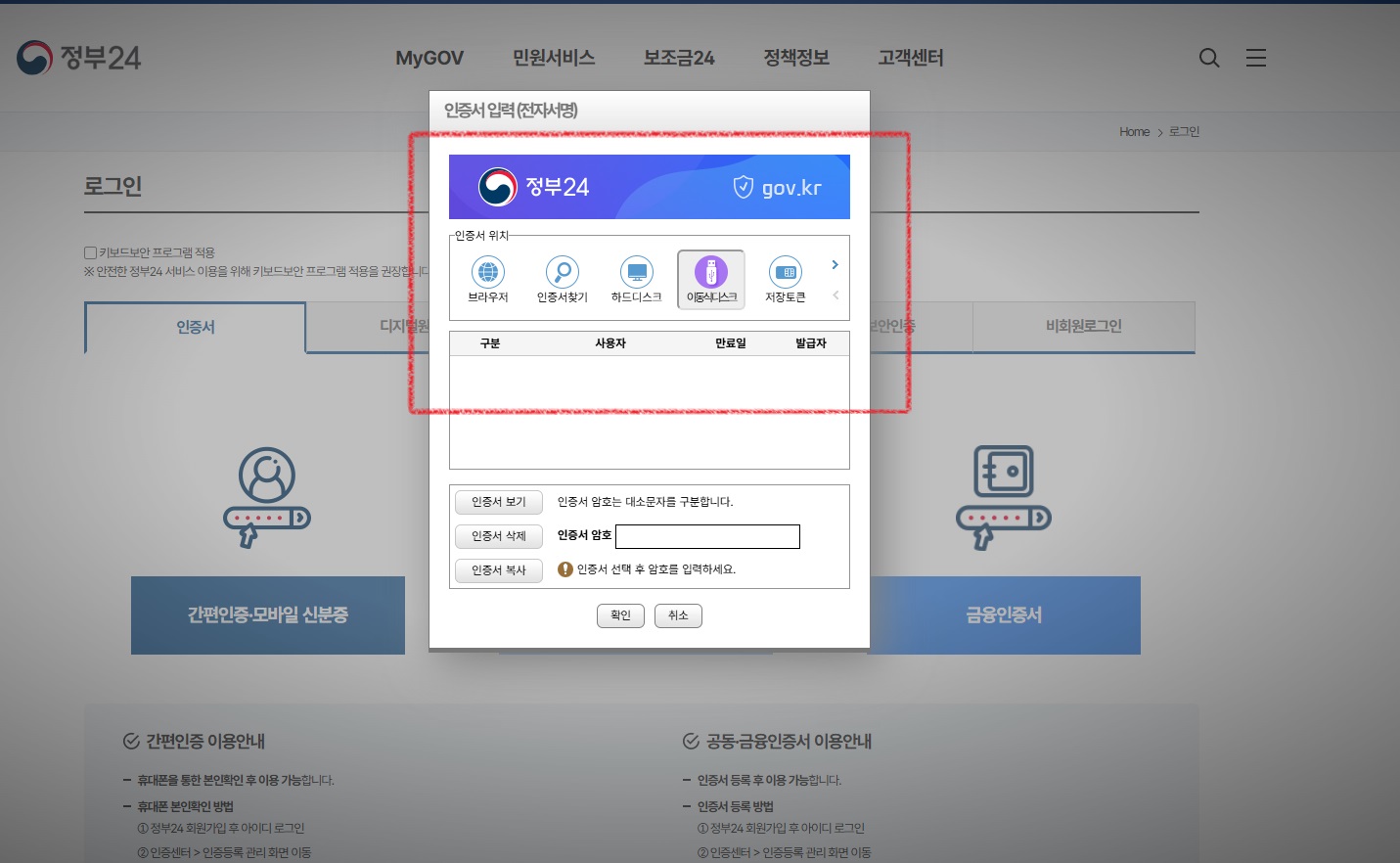Go to 정부24 home logo in header
The image size is (1400, 863).
tap(79, 58)
